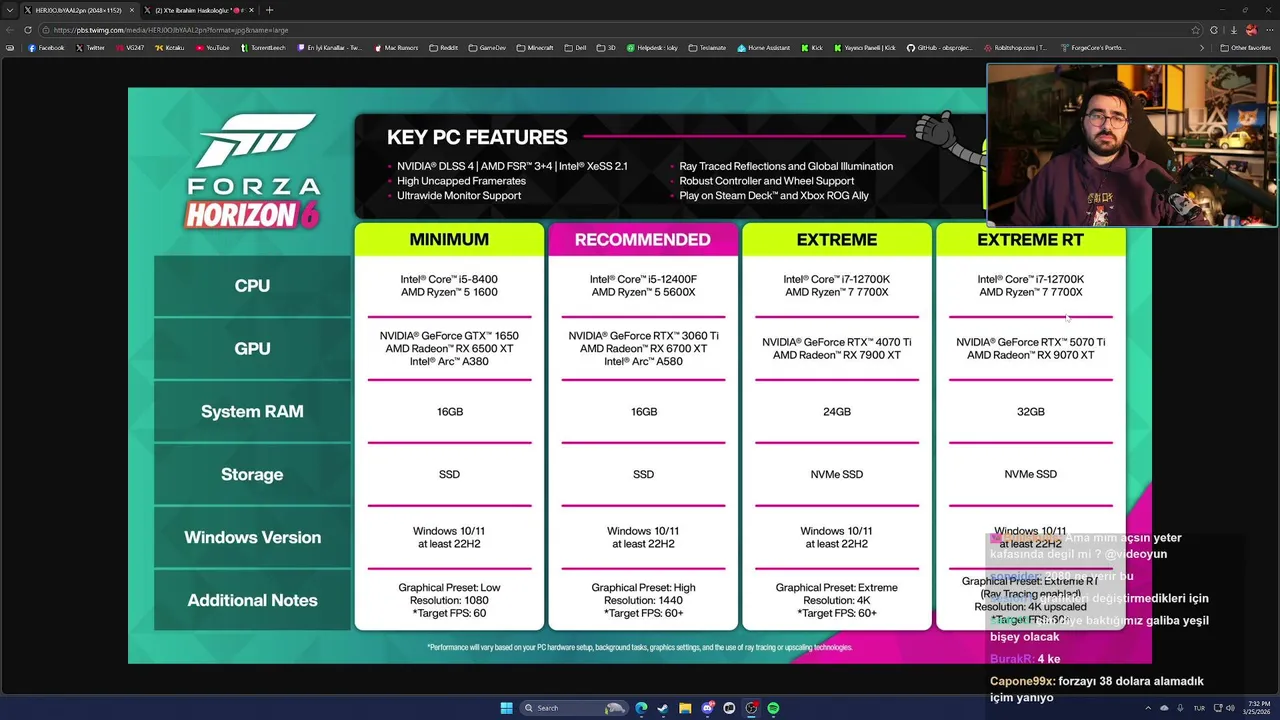Click the Additional Notes row label
The width and height of the screenshot is (1280, 720).
252,601
